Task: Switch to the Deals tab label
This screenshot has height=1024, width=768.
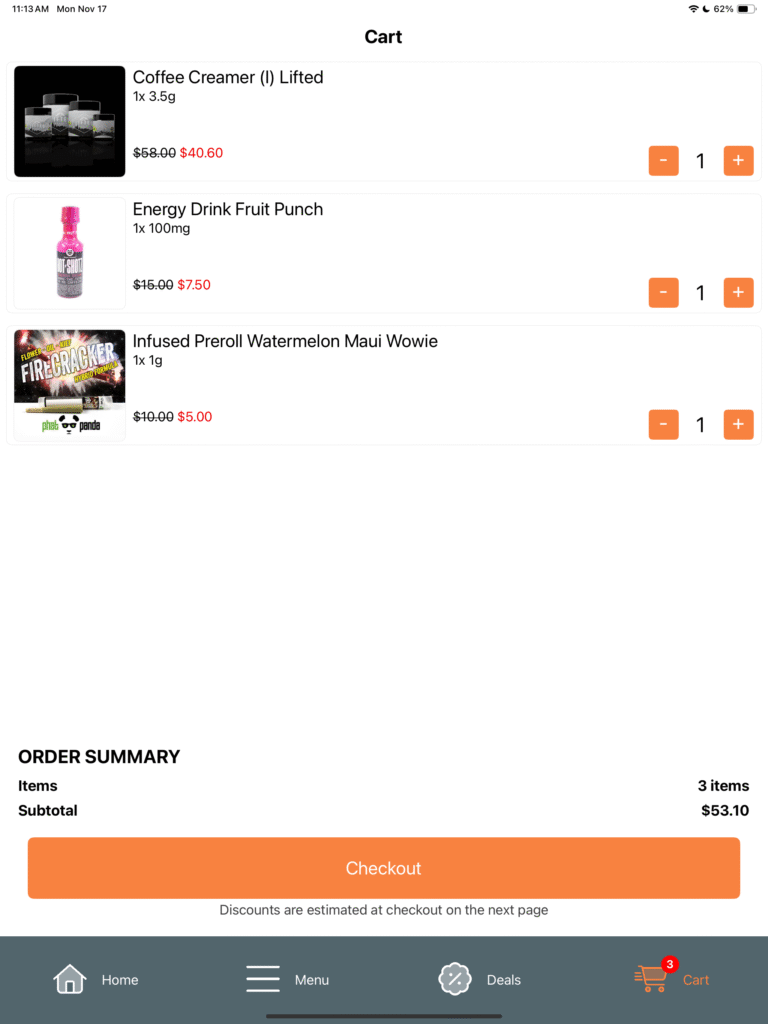Action: tap(504, 980)
